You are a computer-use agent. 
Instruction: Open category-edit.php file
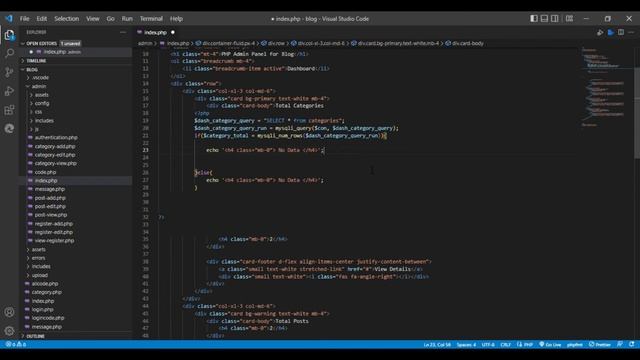point(55,155)
